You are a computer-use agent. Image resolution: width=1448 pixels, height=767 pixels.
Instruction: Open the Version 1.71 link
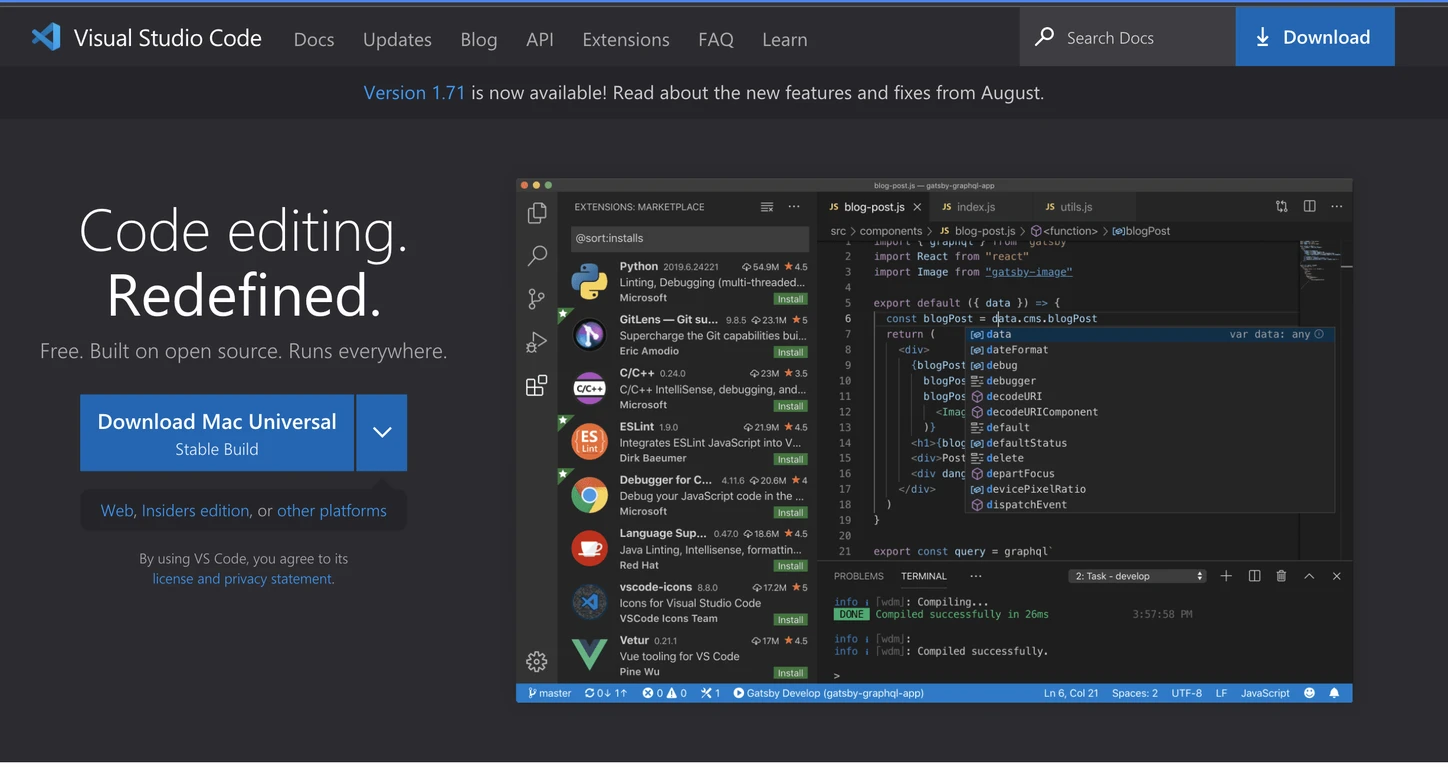[x=414, y=92]
